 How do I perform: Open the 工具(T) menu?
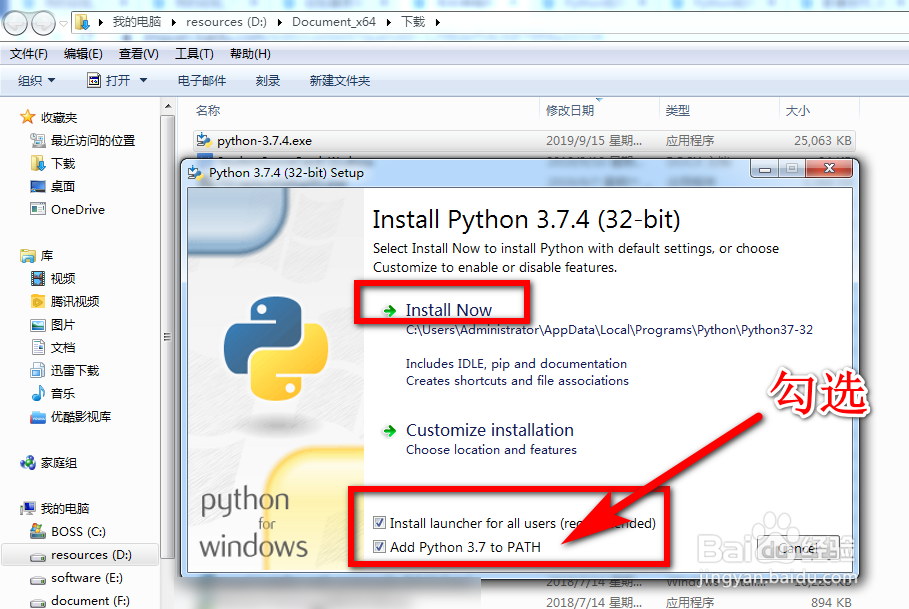pos(194,54)
